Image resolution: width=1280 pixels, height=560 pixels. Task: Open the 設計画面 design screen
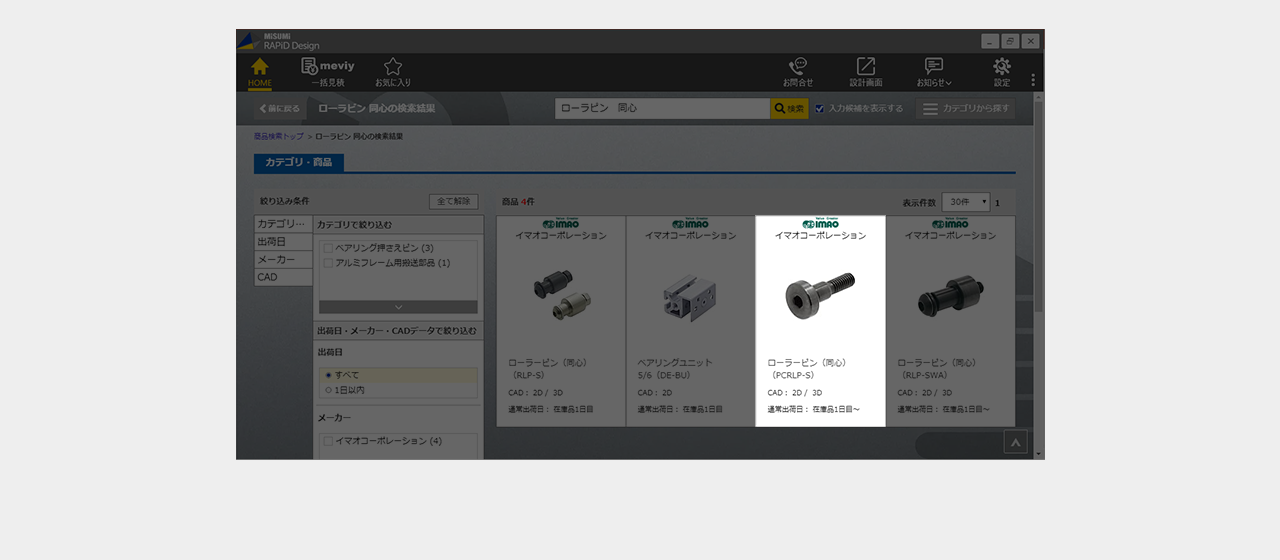pyautogui.click(x=865, y=71)
